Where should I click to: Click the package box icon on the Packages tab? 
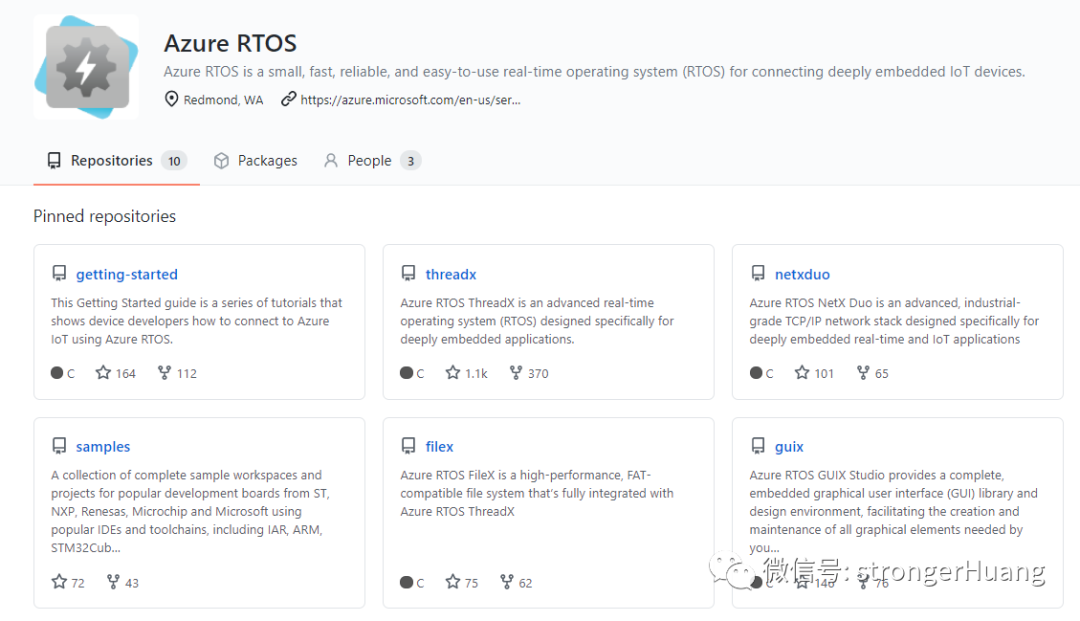tap(220, 160)
